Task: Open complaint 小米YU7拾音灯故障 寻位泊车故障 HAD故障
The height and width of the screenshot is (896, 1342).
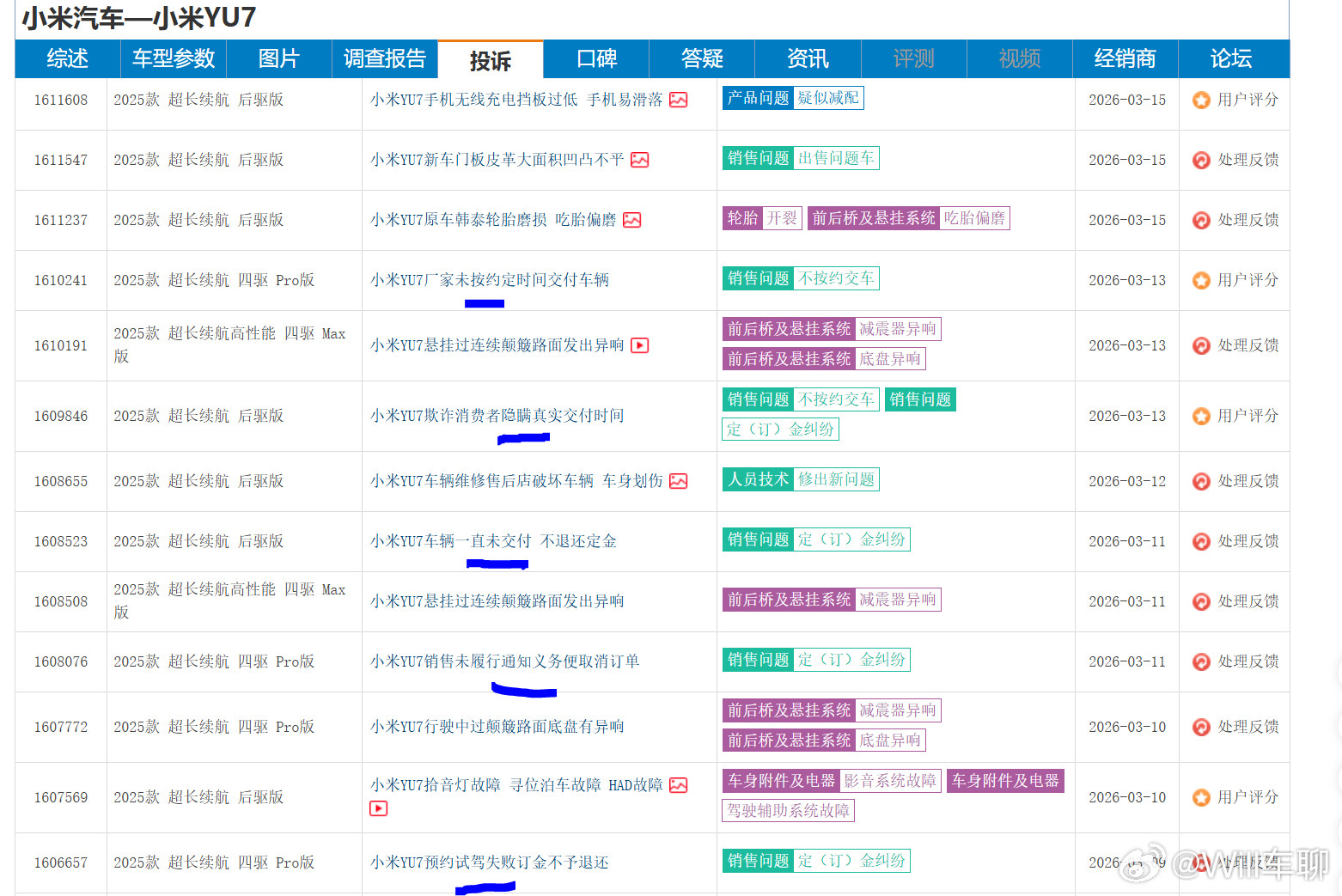Action: pyautogui.click(x=516, y=785)
